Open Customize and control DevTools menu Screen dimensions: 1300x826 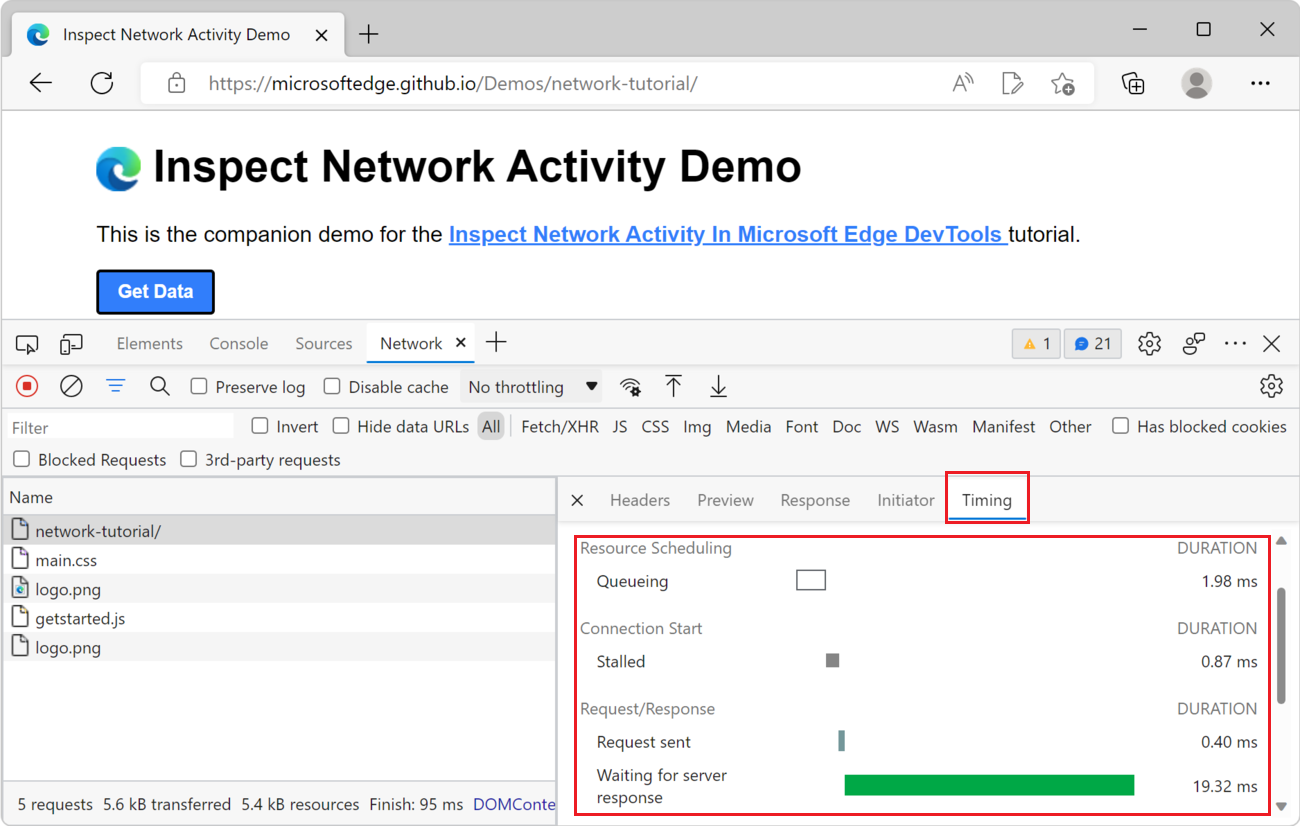(x=1236, y=344)
